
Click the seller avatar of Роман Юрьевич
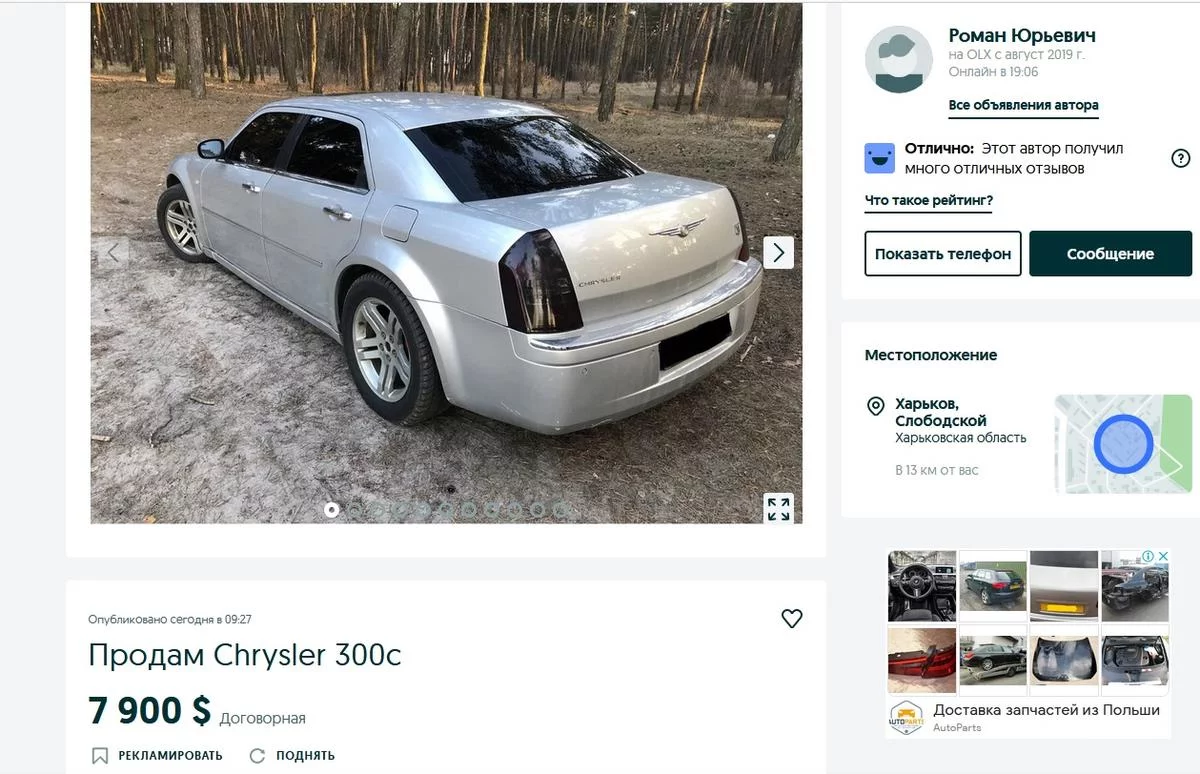[899, 60]
